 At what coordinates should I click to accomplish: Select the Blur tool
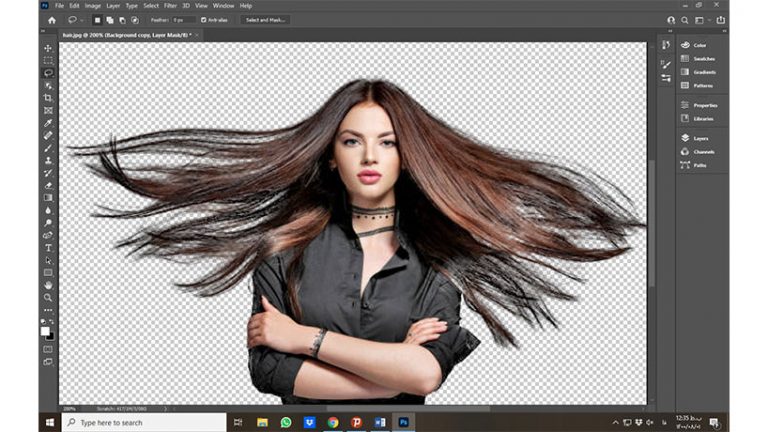click(x=48, y=211)
